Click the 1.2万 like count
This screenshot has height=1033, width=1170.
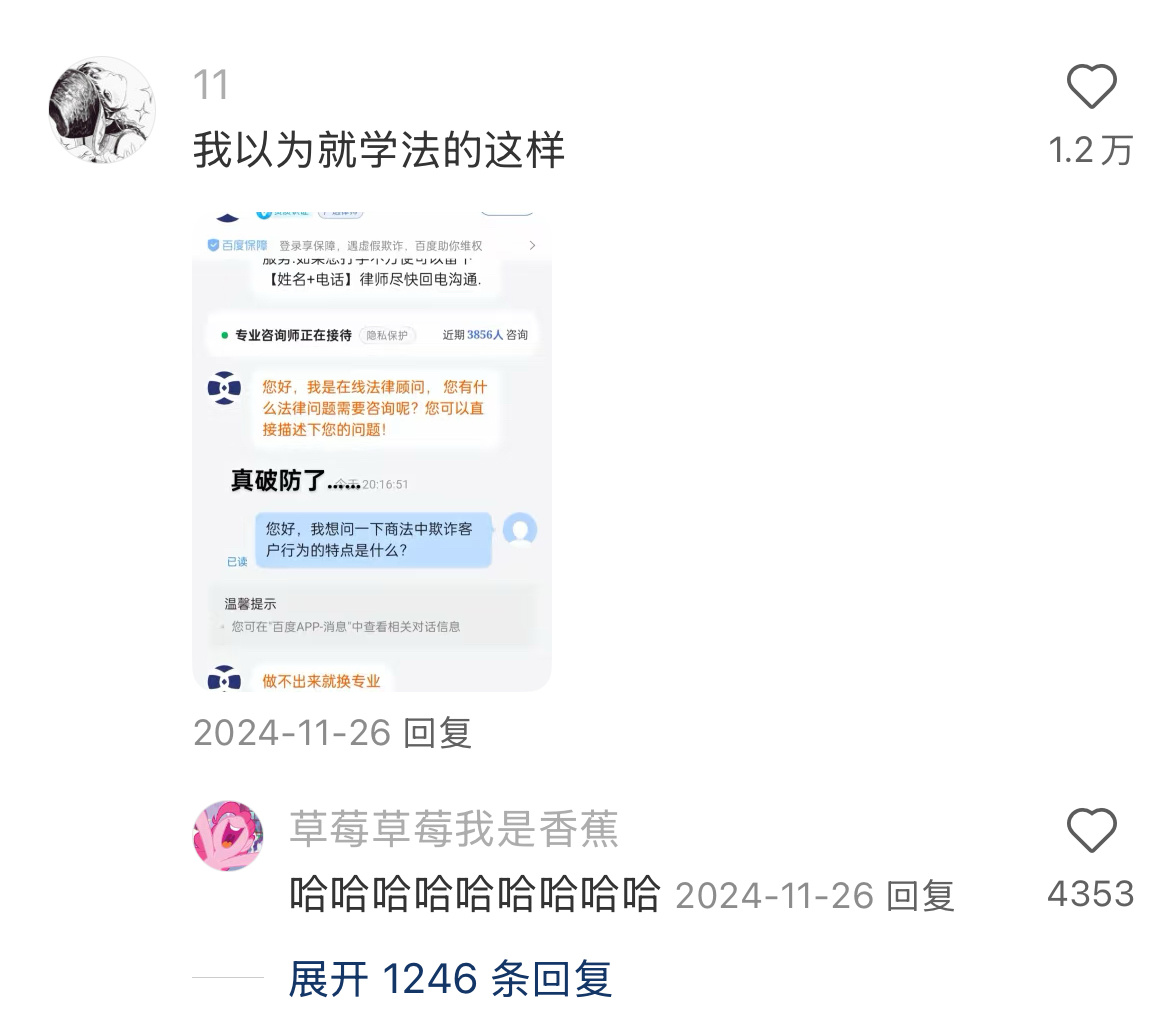[1091, 150]
